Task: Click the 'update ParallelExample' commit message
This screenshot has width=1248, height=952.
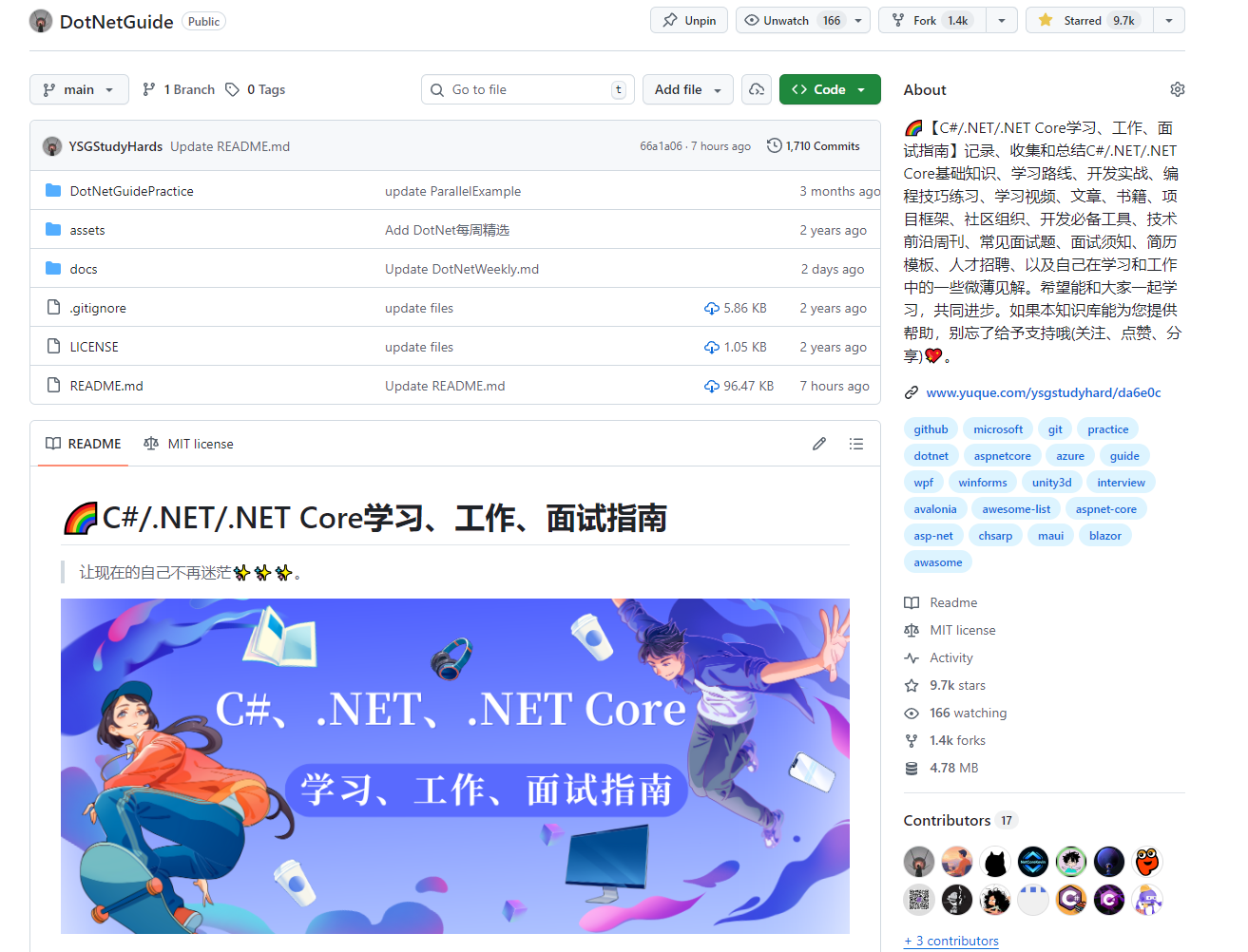Action: (452, 191)
